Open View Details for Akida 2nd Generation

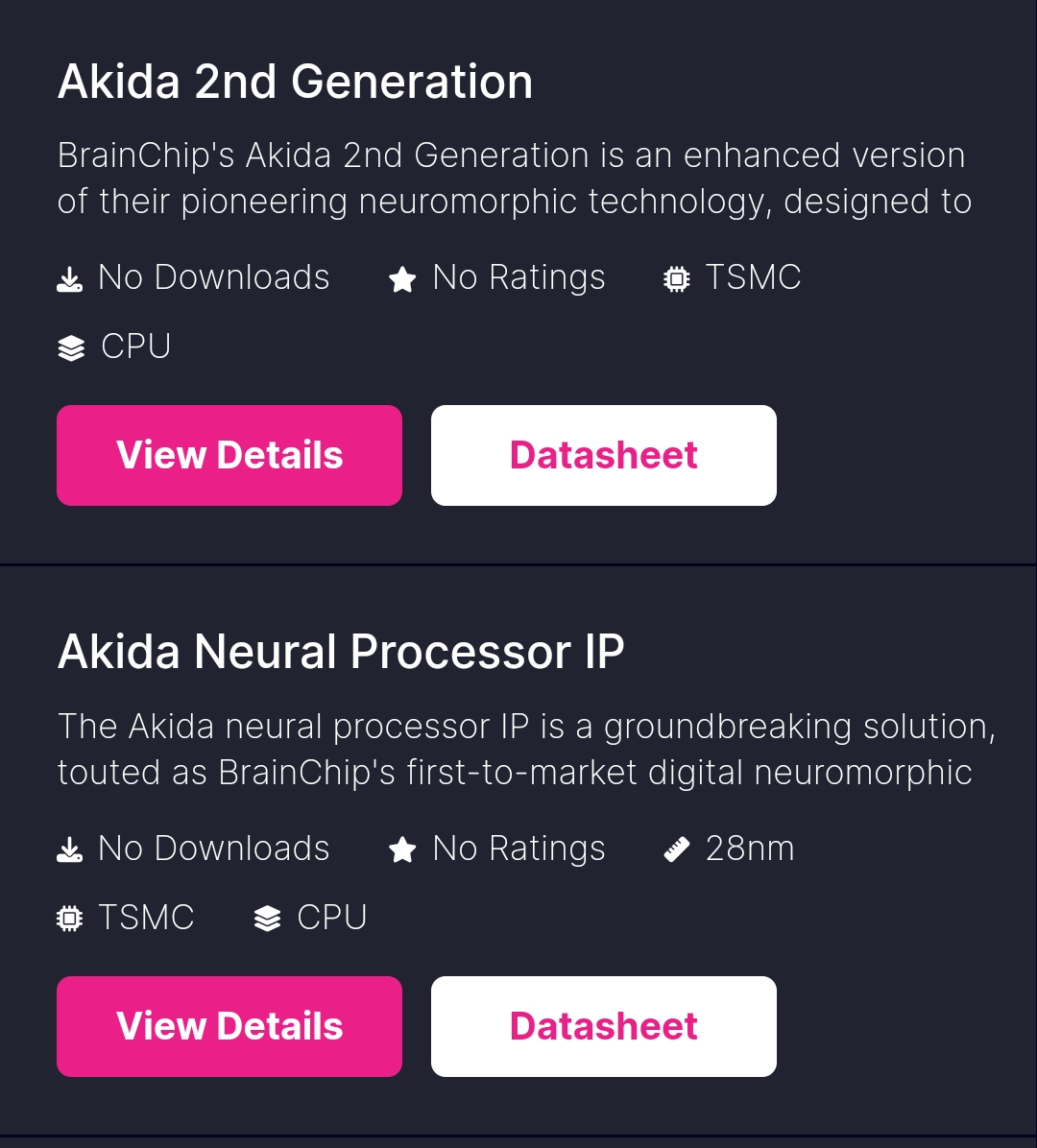point(229,455)
